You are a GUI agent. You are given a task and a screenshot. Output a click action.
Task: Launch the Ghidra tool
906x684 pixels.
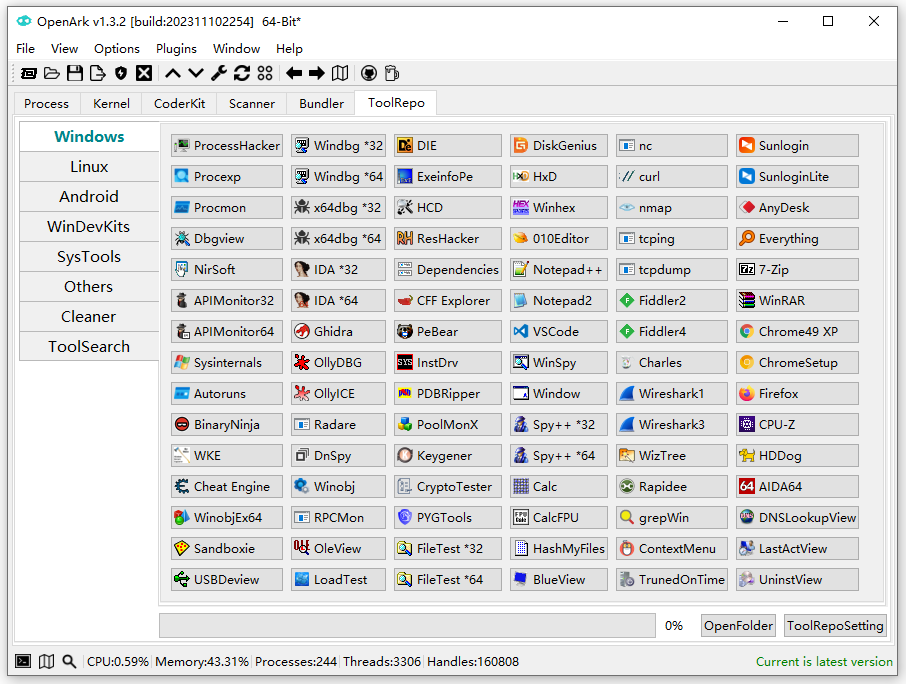click(x=338, y=332)
